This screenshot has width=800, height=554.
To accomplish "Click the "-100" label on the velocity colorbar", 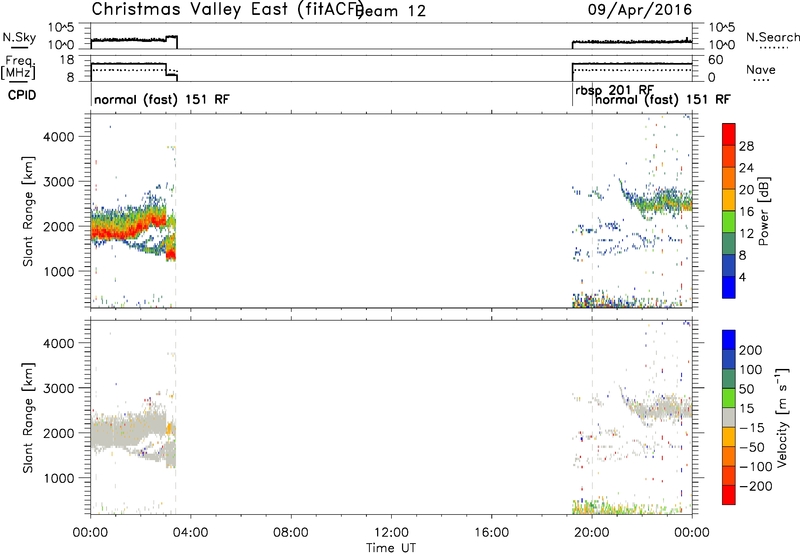I will click(x=756, y=467).
